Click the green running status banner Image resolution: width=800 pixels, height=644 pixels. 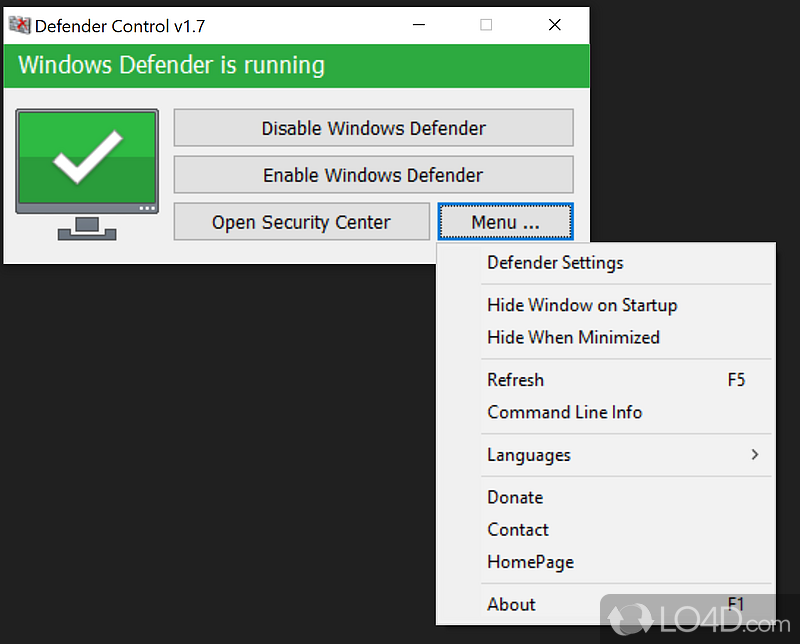point(296,64)
